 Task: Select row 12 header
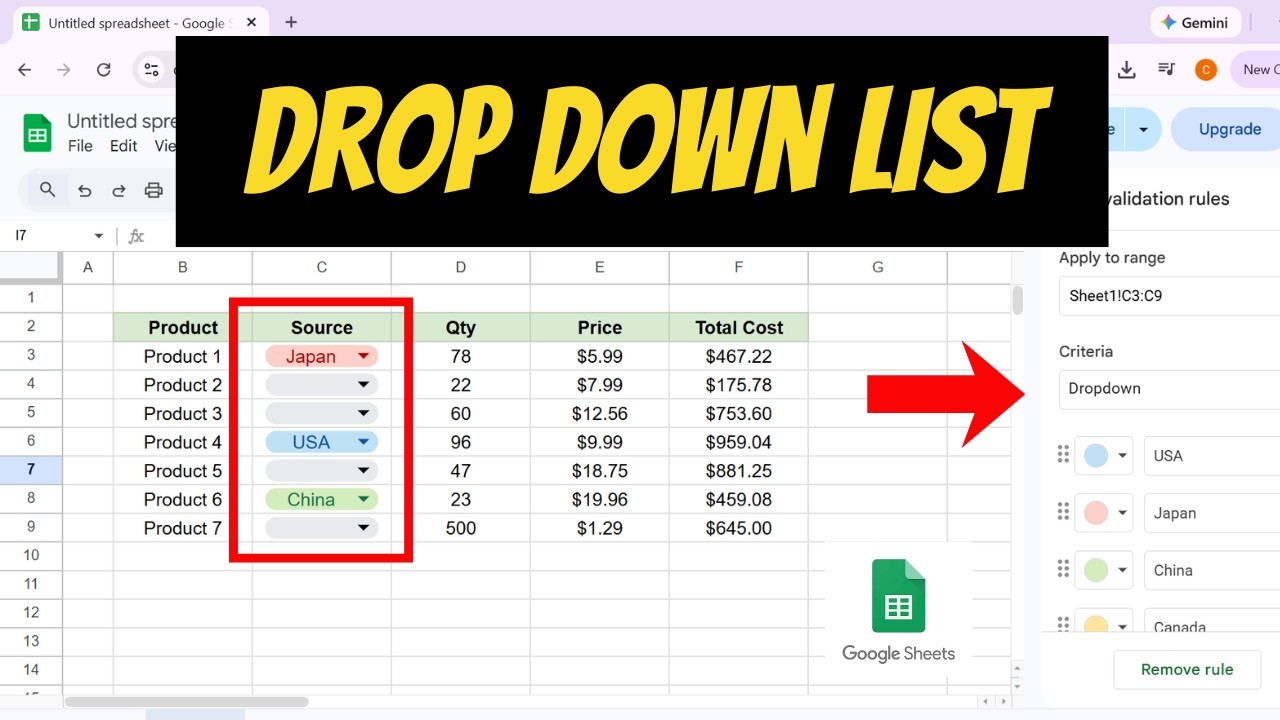[x=31, y=612]
